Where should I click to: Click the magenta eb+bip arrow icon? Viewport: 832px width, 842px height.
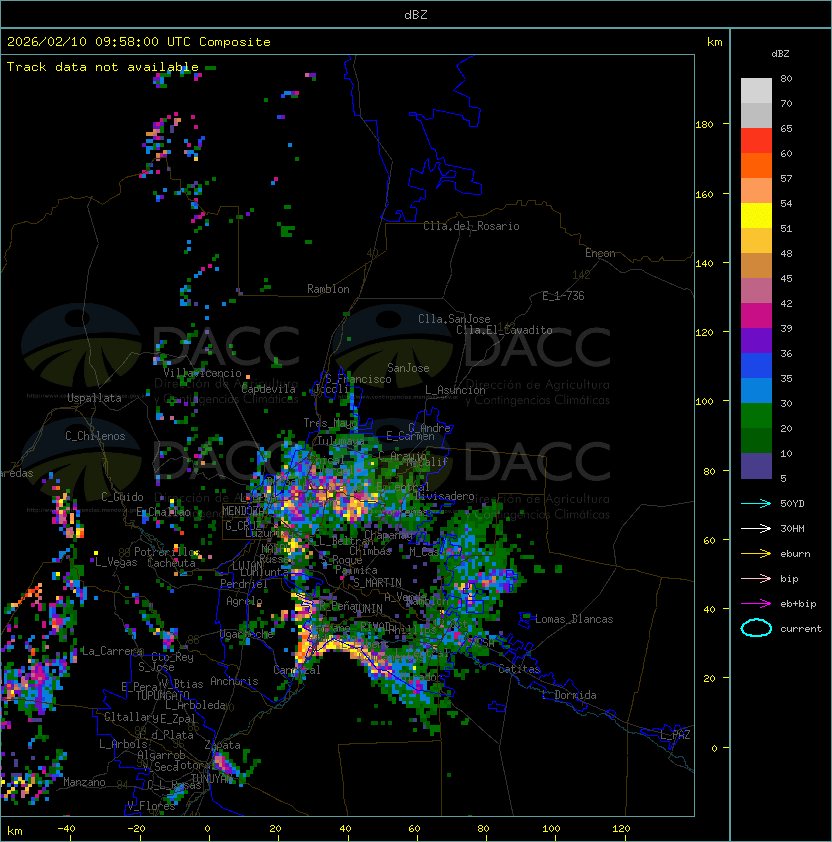pyautogui.click(x=756, y=604)
